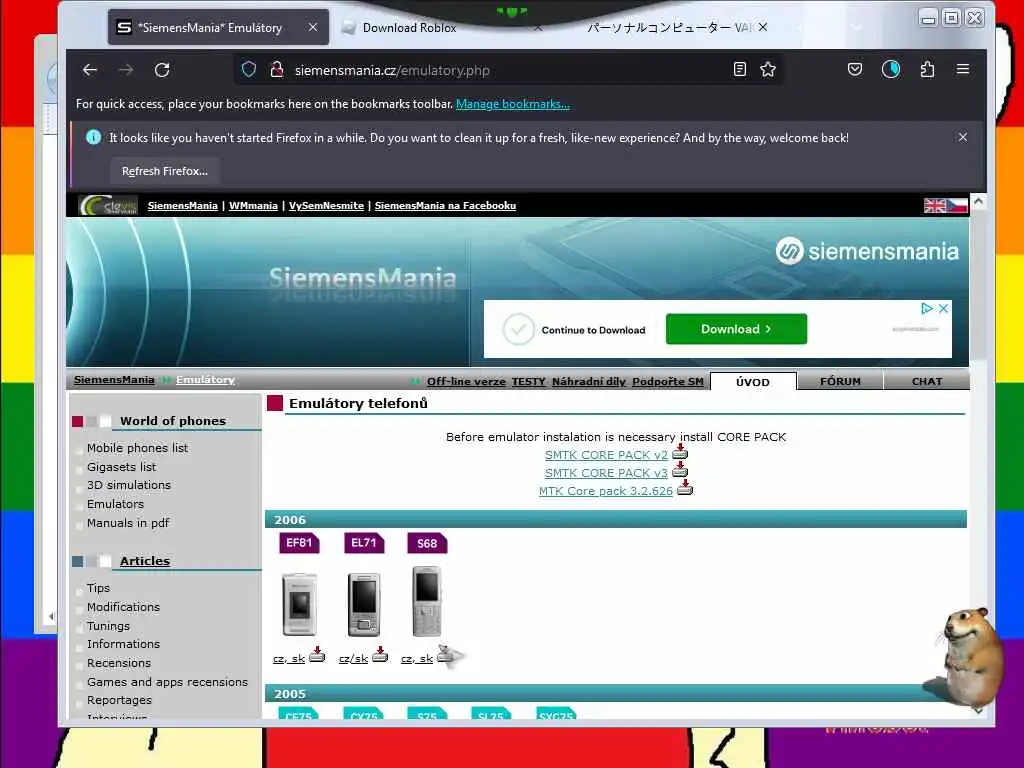Image resolution: width=1024 pixels, height=768 pixels.
Task: Click the S68 emulator download icon
Action: click(445, 654)
